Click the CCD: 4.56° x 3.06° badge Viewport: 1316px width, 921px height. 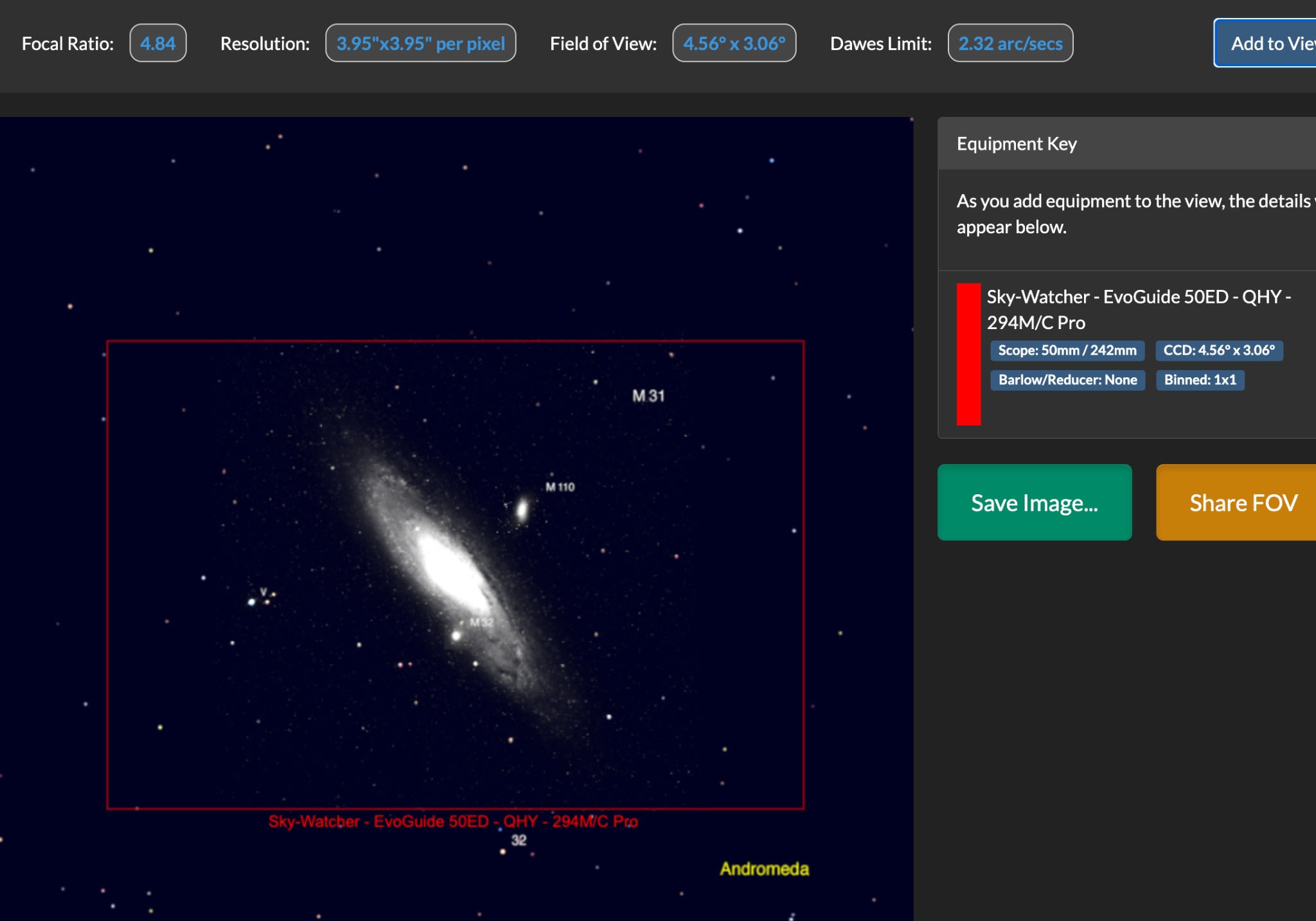tap(1220, 350)
